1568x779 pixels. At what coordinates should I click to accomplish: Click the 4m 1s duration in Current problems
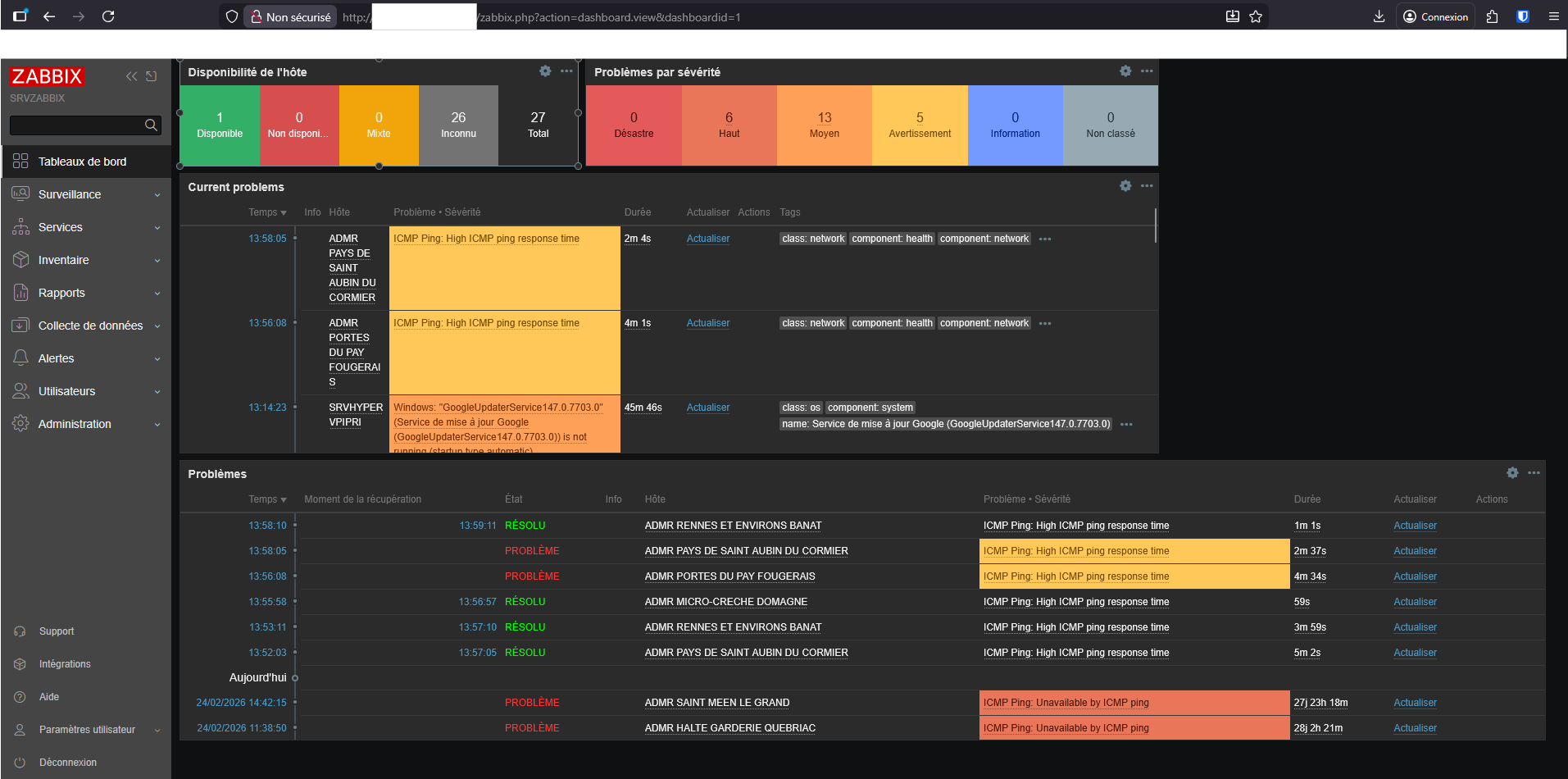[638, 323]
